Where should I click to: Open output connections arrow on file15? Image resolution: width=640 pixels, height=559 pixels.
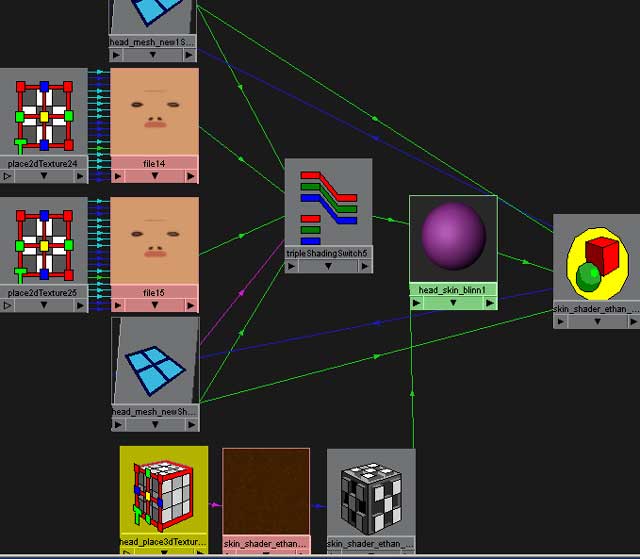click(191, 305)
